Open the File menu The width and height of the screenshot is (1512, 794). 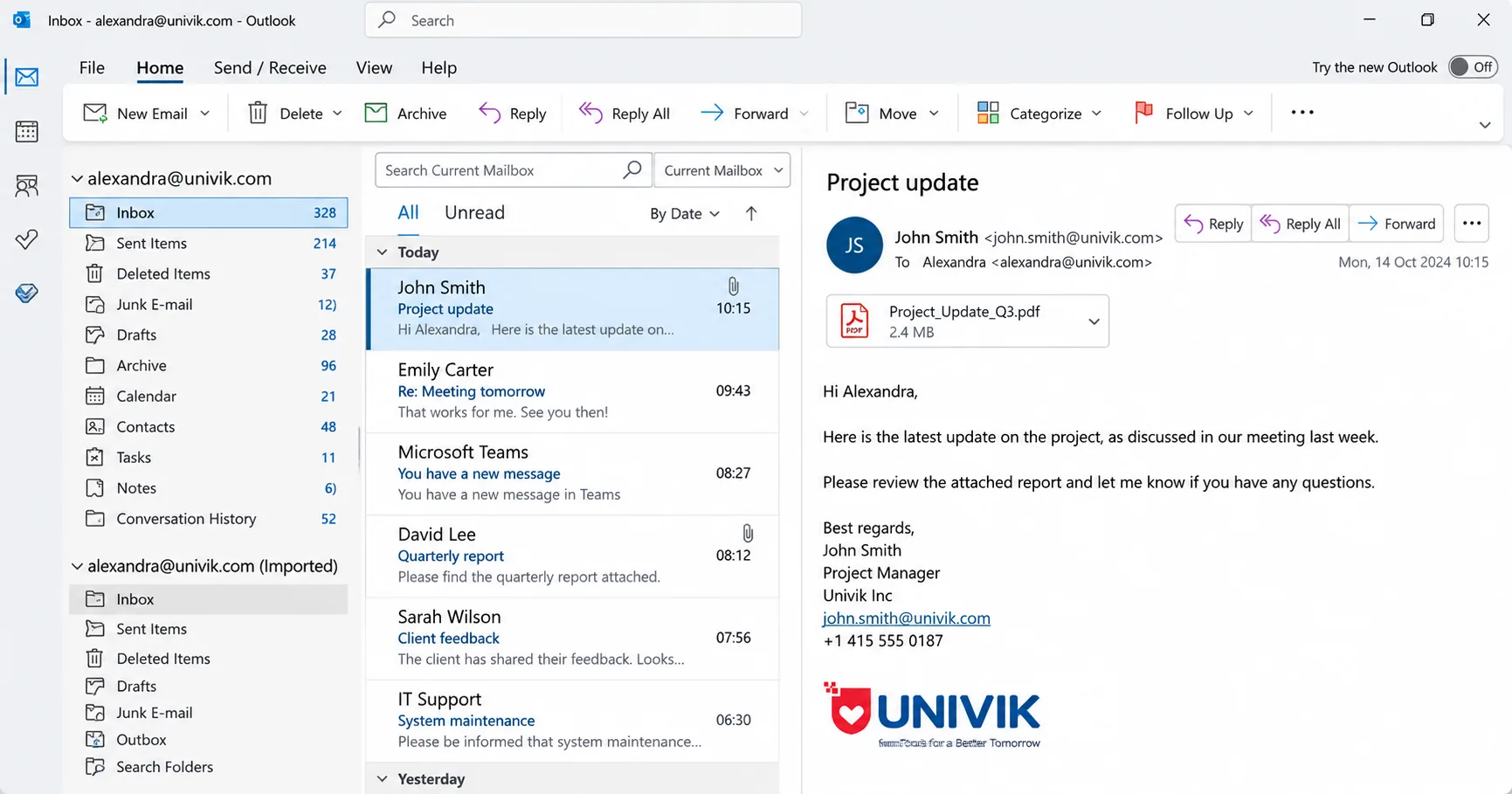[x=92, y=67]
